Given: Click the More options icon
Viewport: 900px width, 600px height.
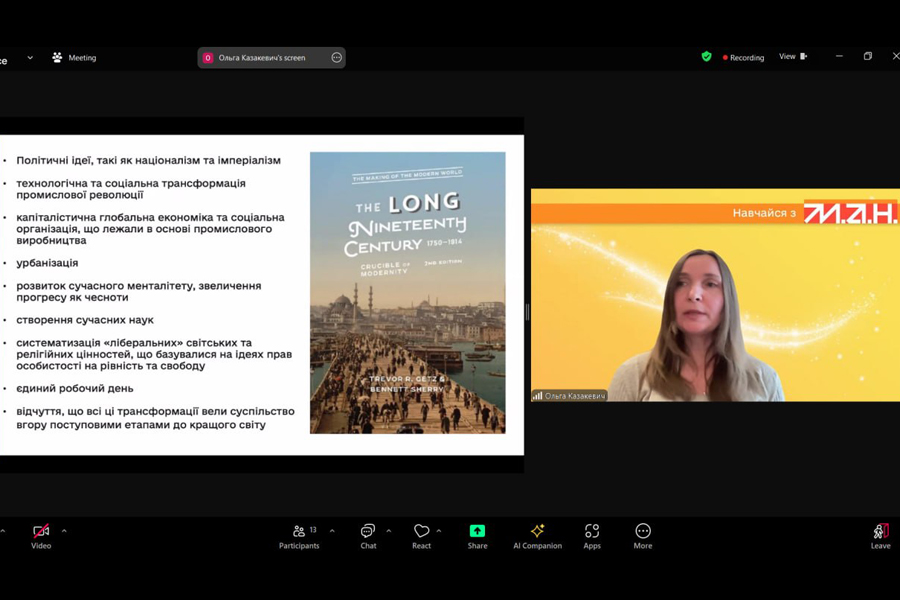Looking at the screenshot, I should click(x=642, y=532).
